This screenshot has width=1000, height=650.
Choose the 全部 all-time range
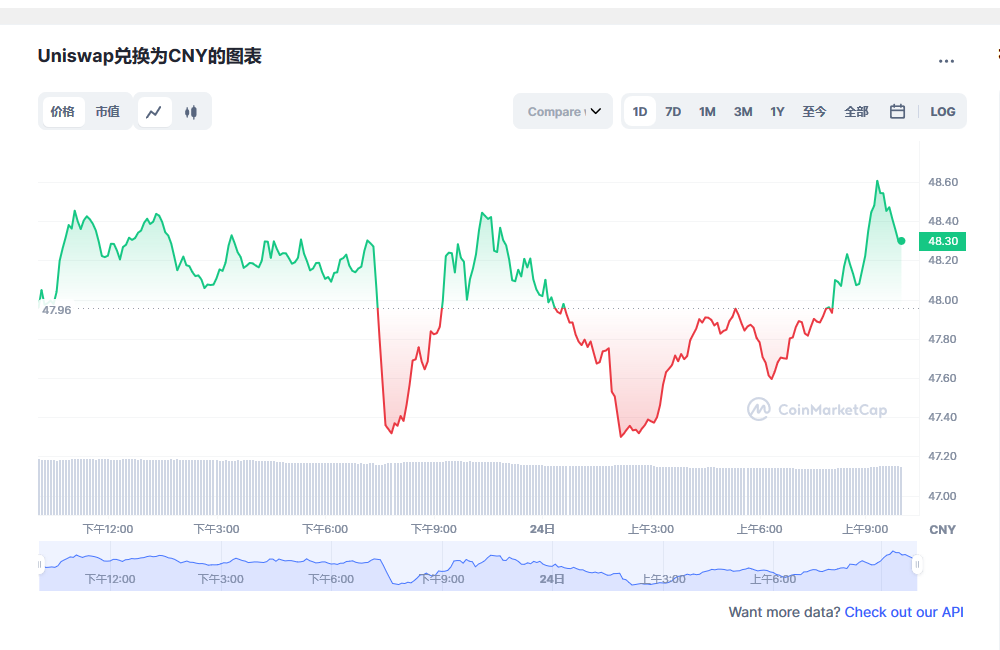pos(856,112)
